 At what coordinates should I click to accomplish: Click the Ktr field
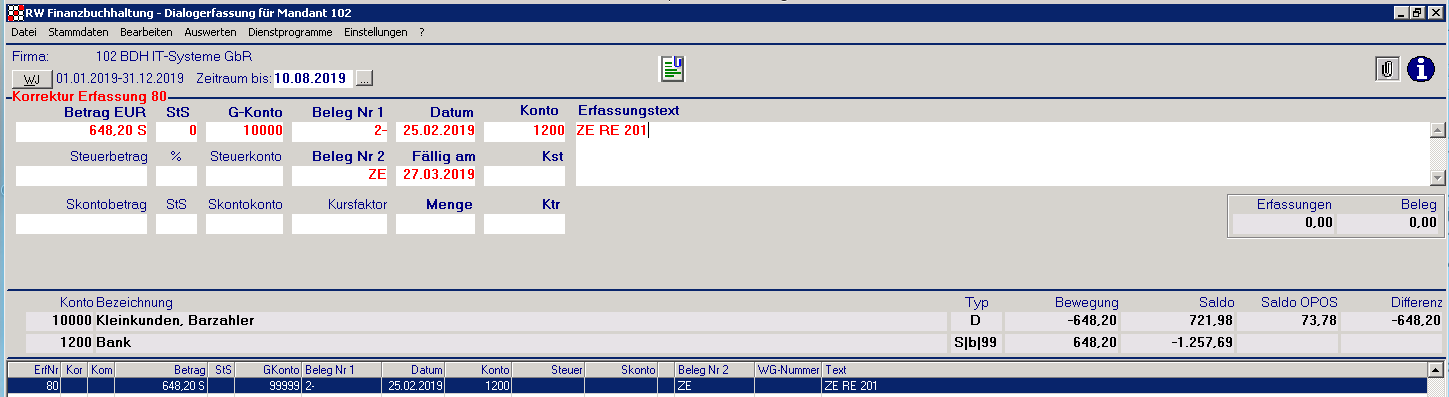click(x=524, y=224)
